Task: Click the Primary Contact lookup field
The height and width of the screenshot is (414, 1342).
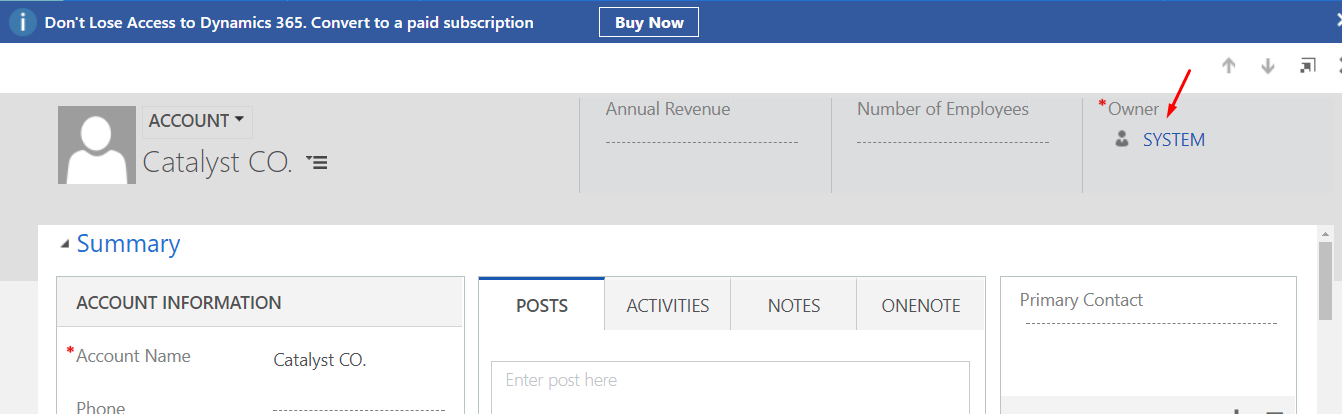Action: (1150, 322)
